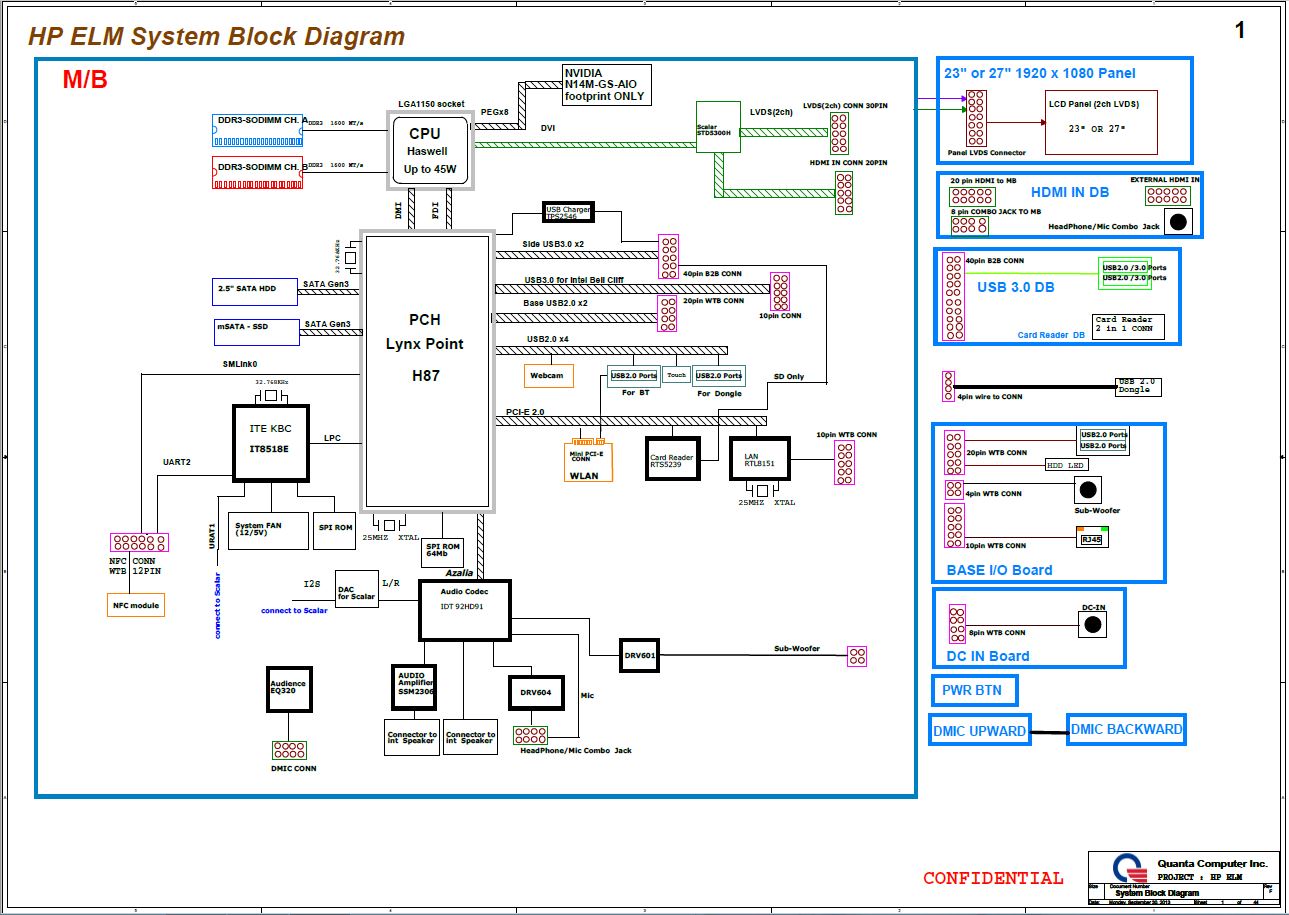
Task: Click the Quanta Computer logo in title block
Action: (x=1128, y=867)
